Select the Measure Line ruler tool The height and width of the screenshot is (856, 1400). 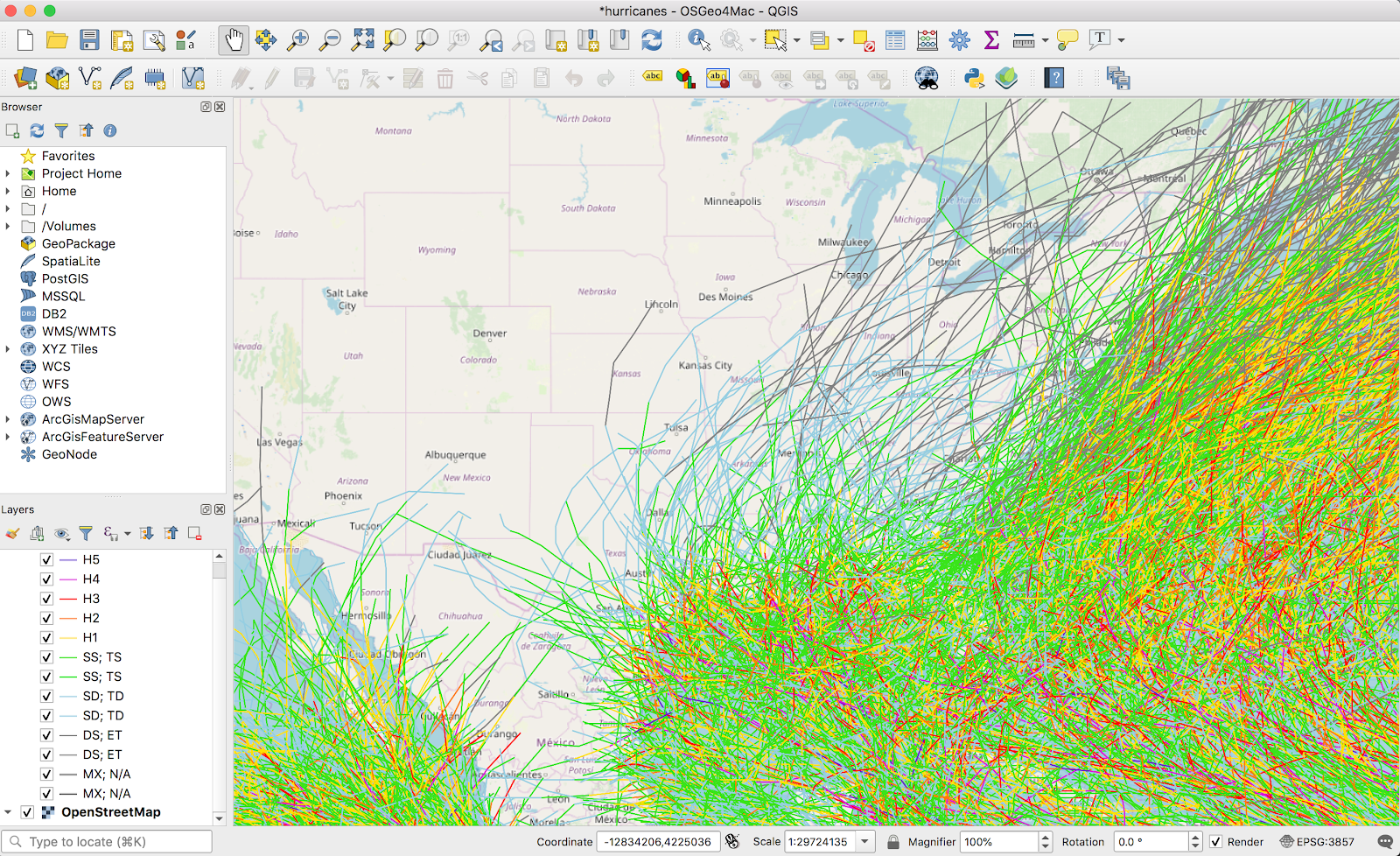(x=1024, y=40)
